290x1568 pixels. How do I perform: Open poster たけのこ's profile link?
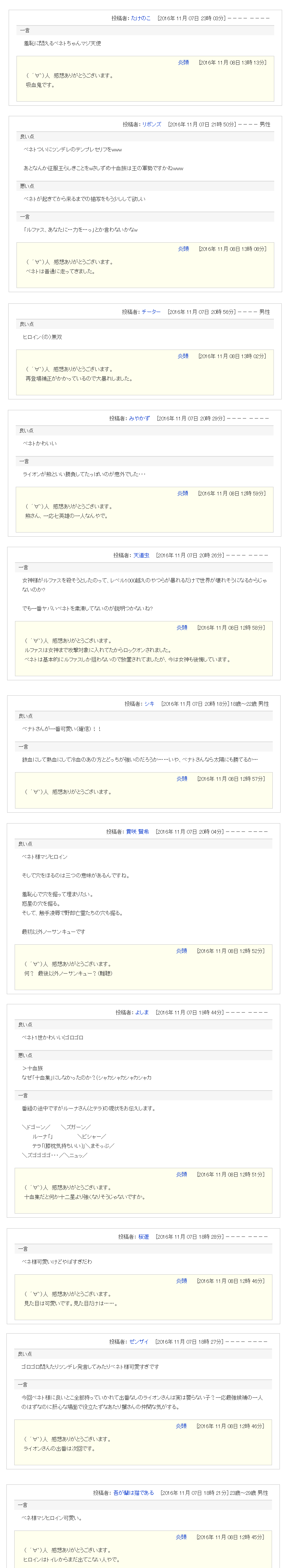(141, 18)
